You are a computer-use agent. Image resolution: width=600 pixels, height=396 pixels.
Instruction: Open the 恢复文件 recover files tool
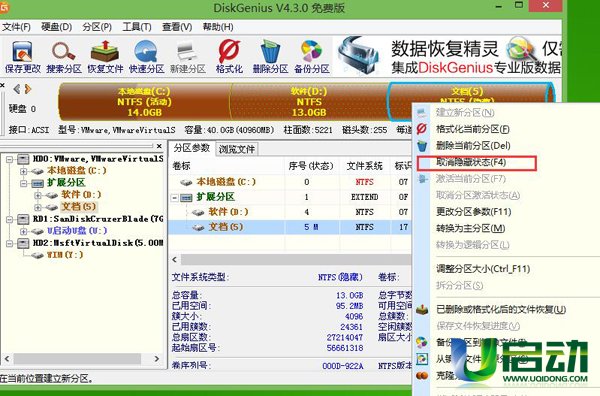pos(105,57)
